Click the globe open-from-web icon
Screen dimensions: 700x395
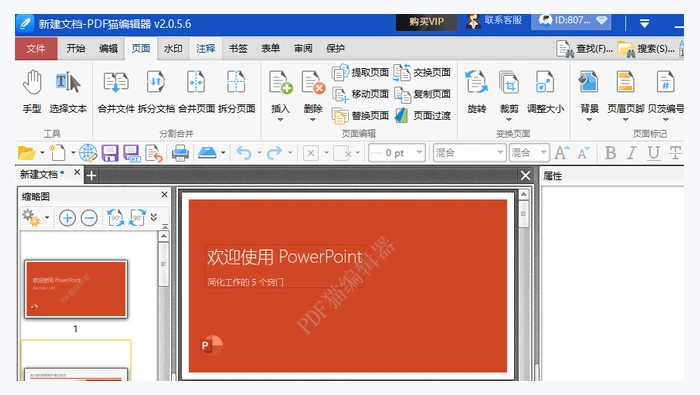tap(88, 153)
